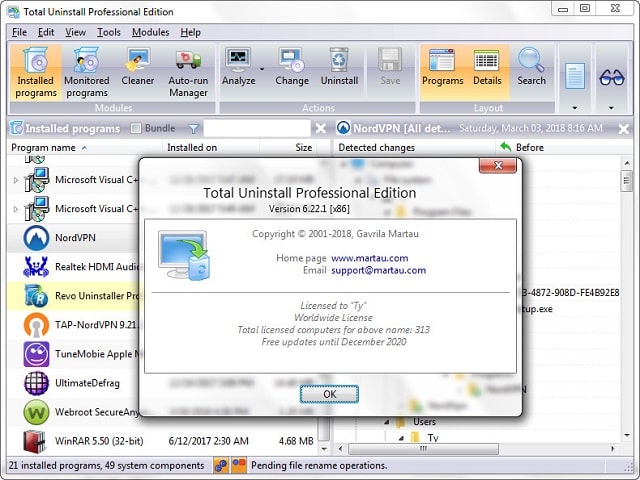This screenshot has height=480, width=640.
Task: Click OK in the About dialog
Action: 329,394
